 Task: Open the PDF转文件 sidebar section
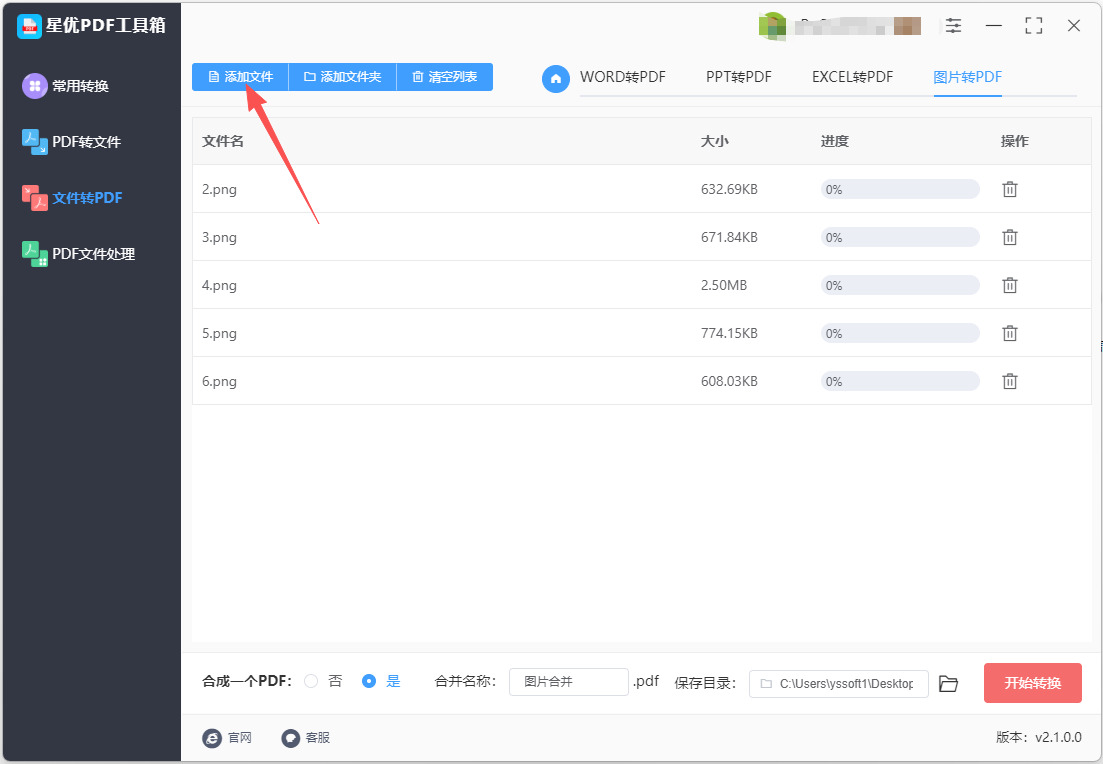[x=71, y=141]
